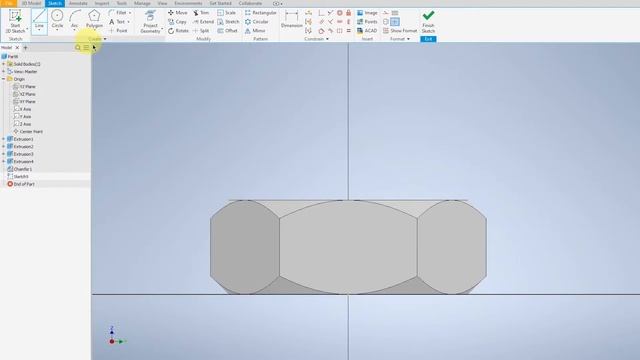Toggle Show Format option
640x360 pixels.
click(400, 31)
